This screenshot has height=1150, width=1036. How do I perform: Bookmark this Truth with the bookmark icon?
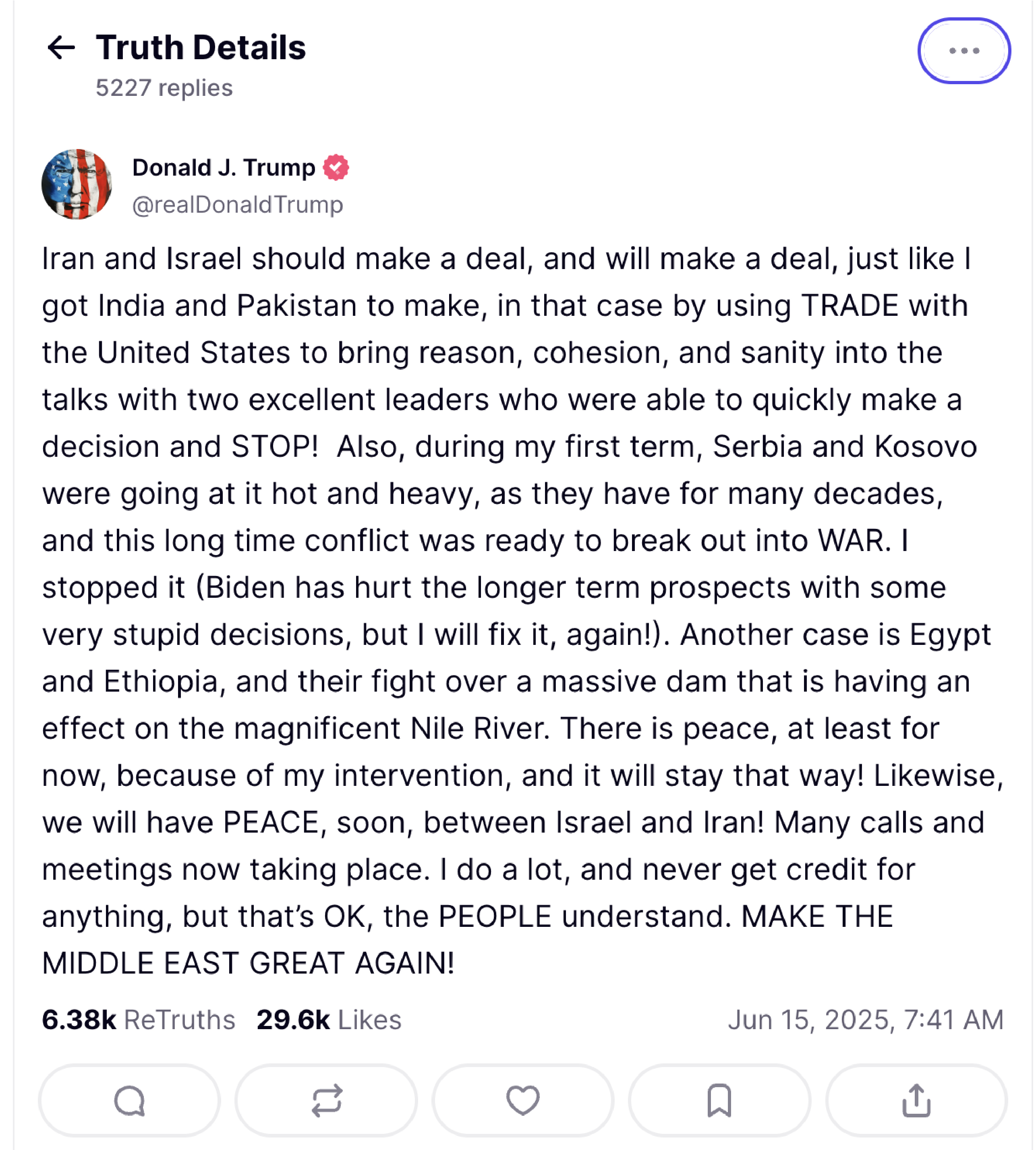[719, 1100]
